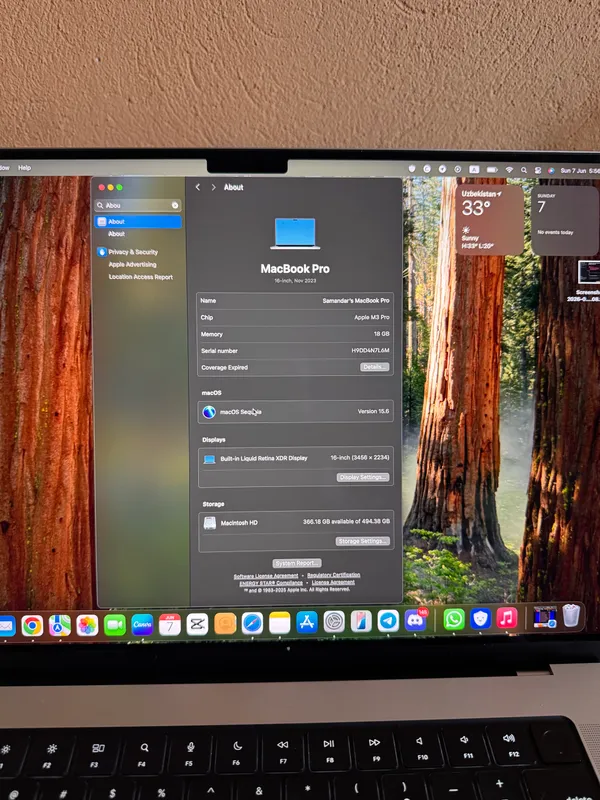Open Google Chrome from the dock
This screenshot has width=600, height=800.
32,625
